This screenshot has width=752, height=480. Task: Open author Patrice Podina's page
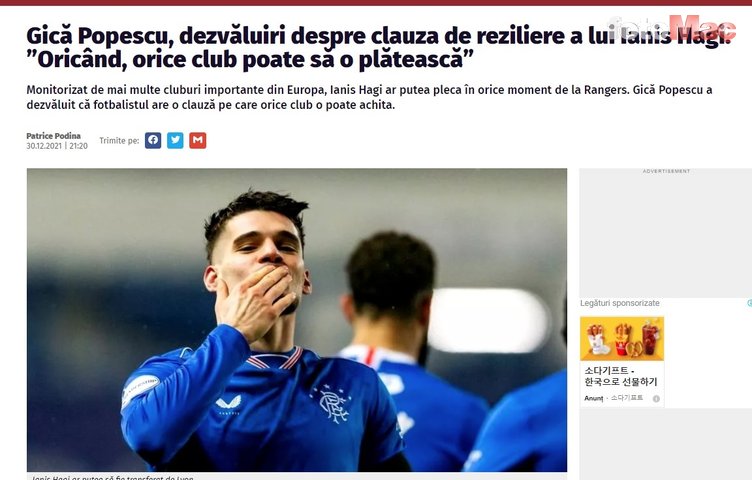coord(53,136)
